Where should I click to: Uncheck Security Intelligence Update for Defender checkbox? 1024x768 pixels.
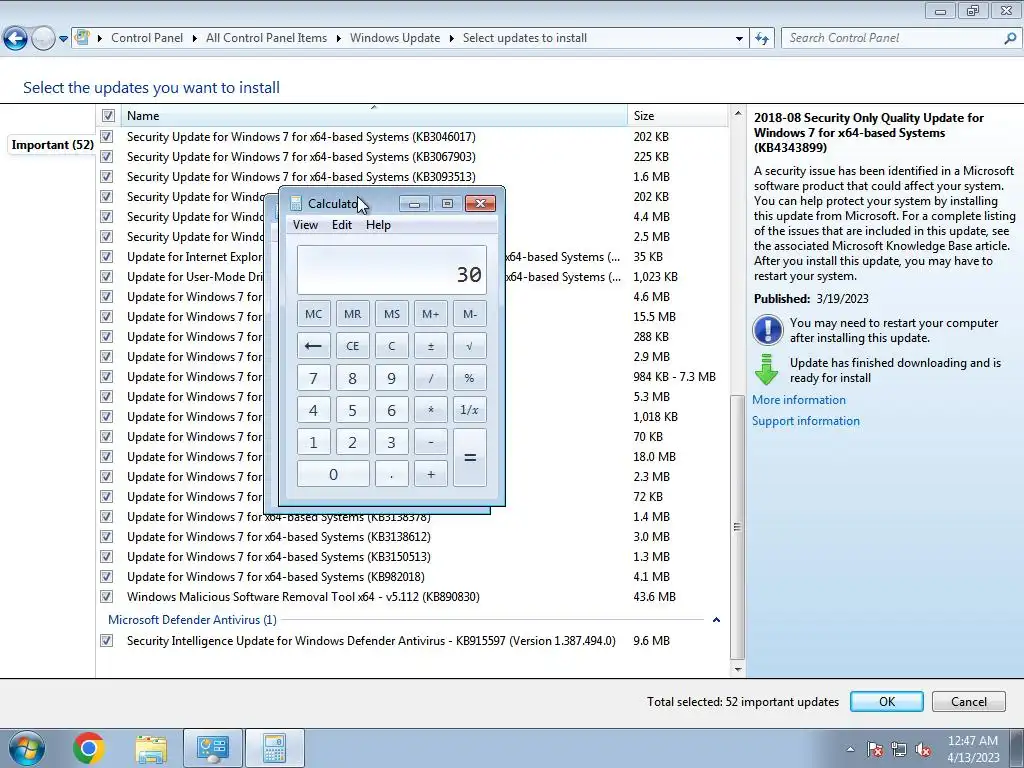[106, 641]
